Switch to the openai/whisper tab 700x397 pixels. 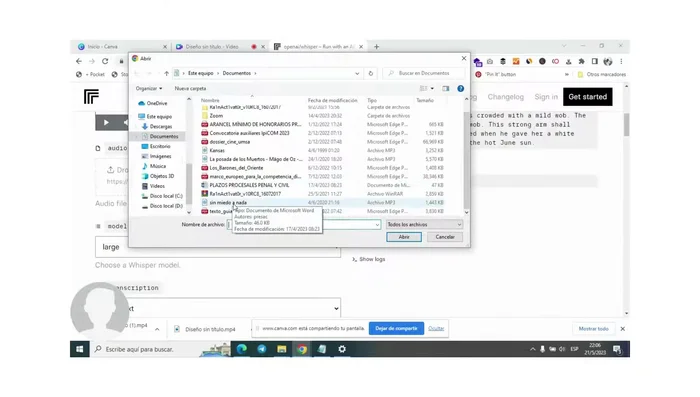[x=318, y=46]
